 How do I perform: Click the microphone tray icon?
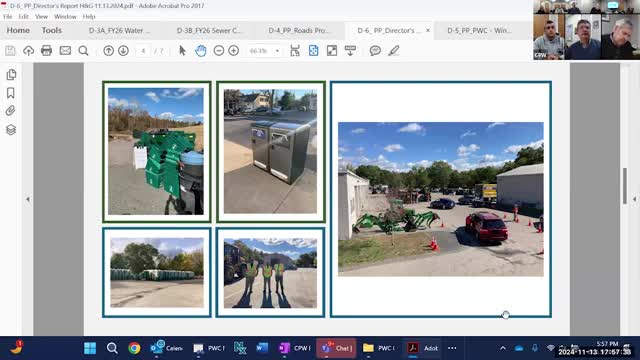535,348
